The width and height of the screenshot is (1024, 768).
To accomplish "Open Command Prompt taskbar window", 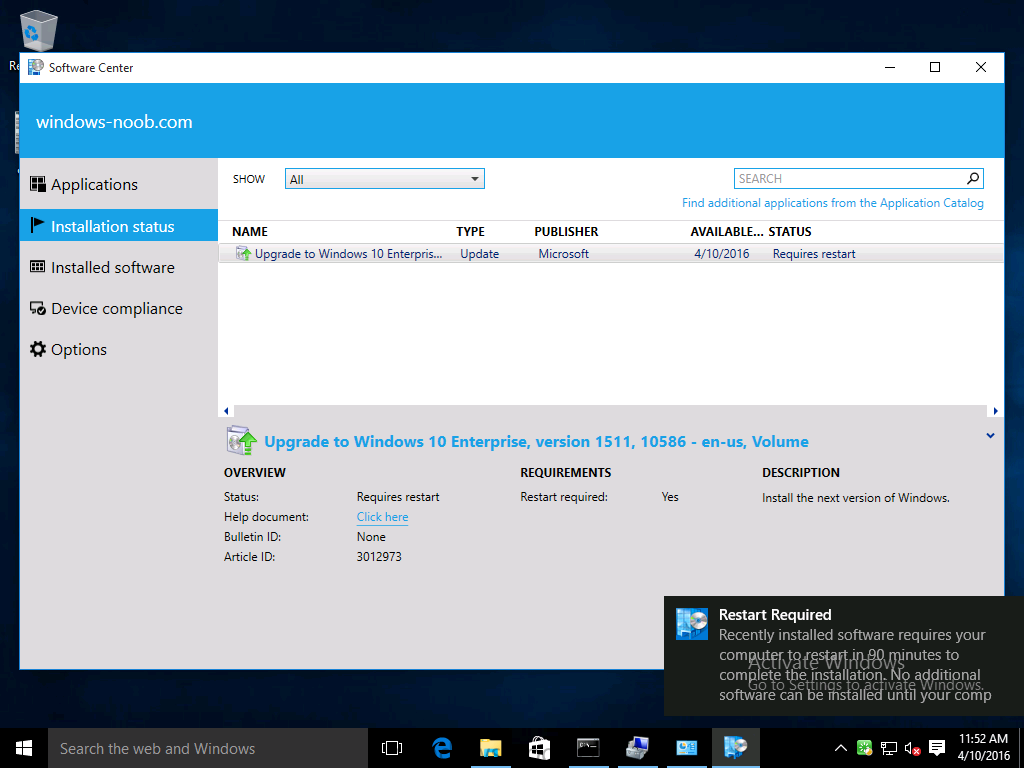I will (x=588, y=748).
